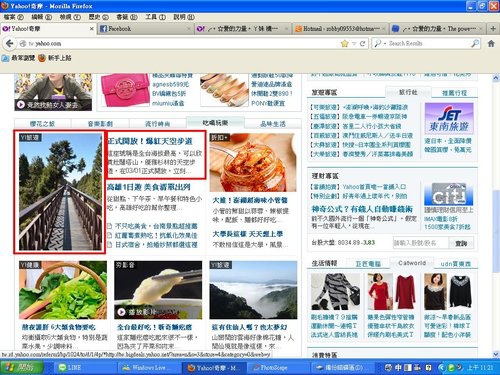This screenshot has width=500, height=375.
Task: Open the skywalk boardwalk photo thumbnail
Action: (60, 192)
